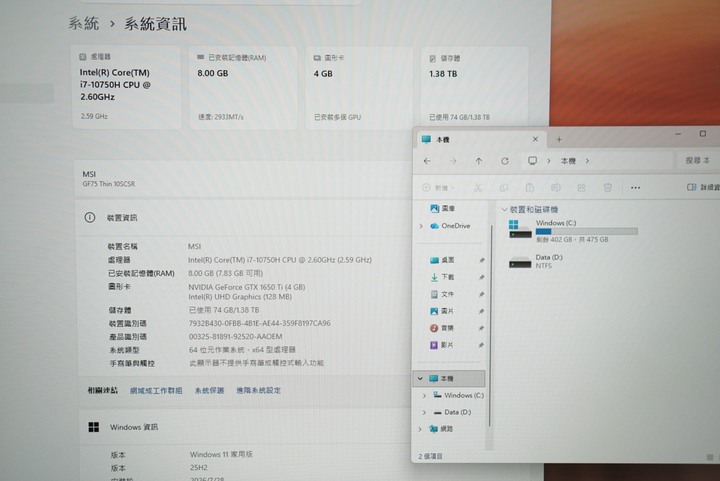Click the text 'GF75 Thin 10SCSR'
The image size is (720, 481).
coord(109,184)
